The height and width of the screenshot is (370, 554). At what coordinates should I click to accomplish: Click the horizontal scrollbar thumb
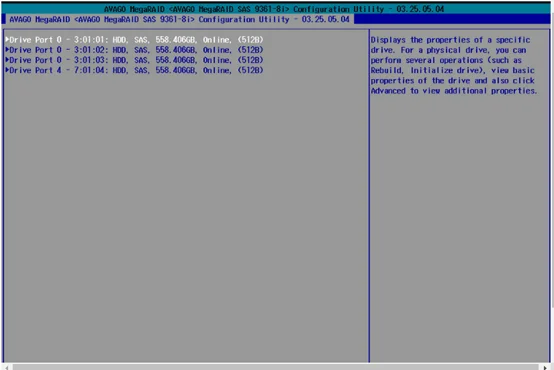[276, 368]
